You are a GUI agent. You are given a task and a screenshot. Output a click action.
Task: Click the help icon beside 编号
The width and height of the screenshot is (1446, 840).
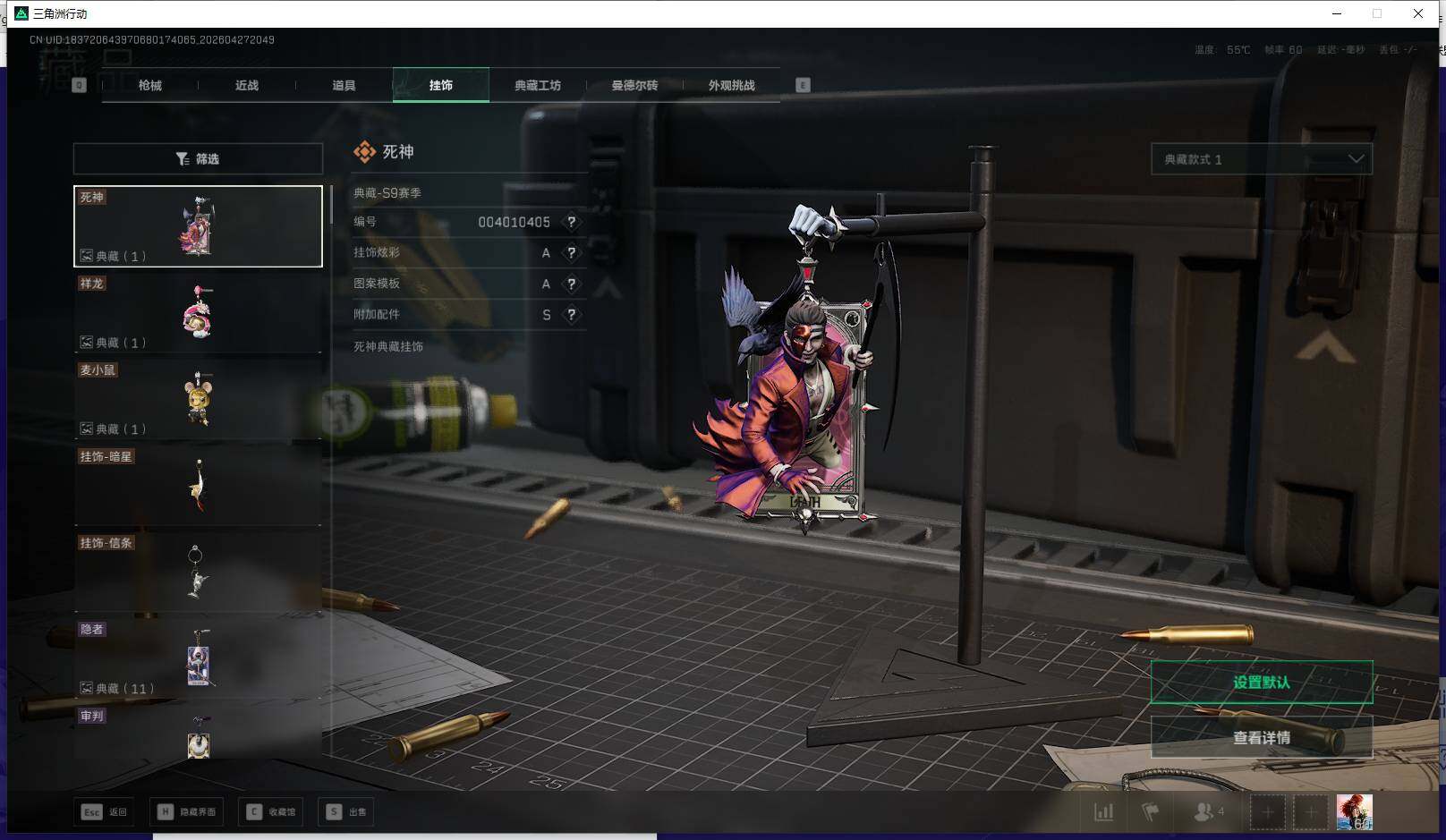[x=571, y=222]
